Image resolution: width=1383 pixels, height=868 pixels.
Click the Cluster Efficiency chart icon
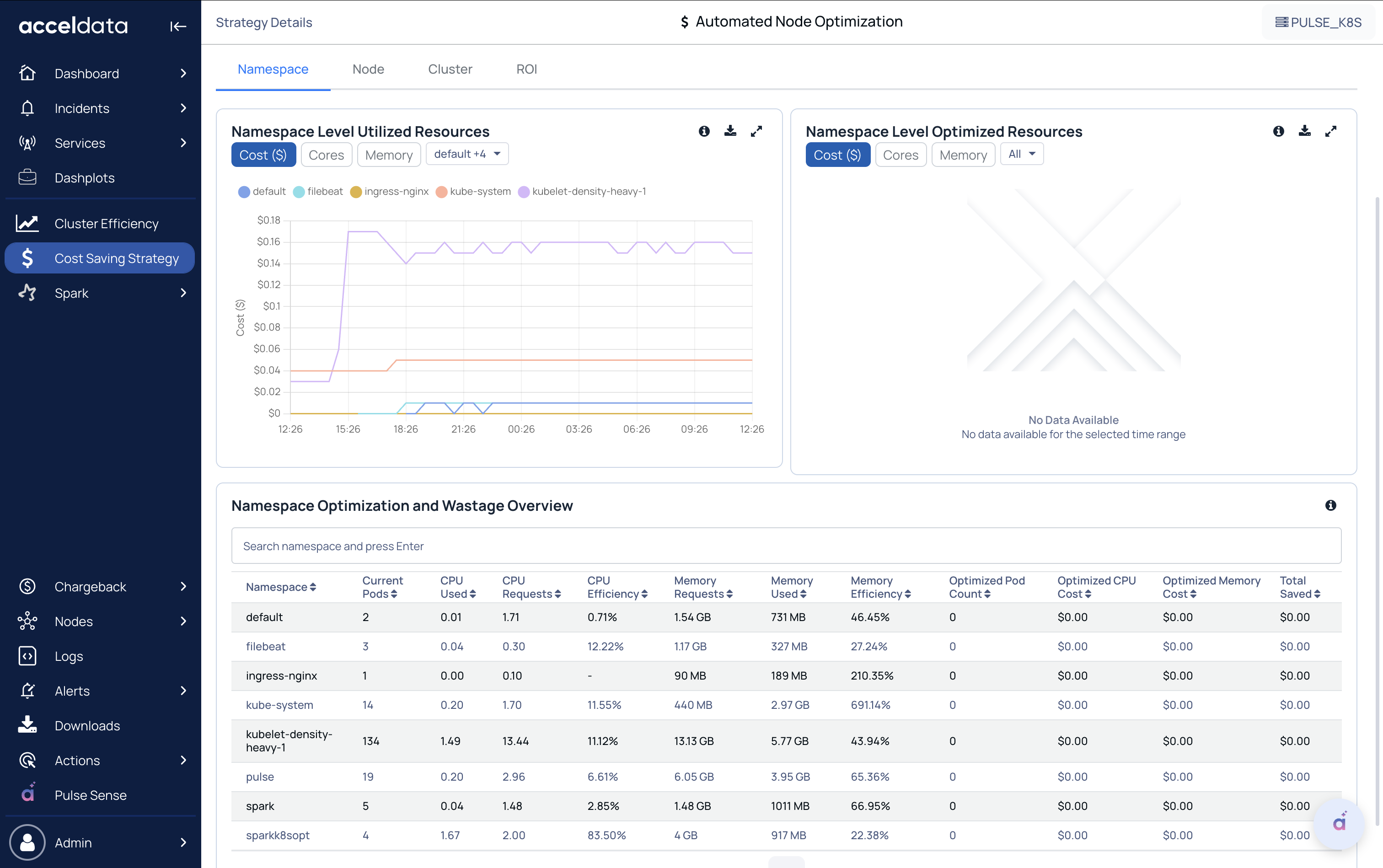(27, 223)
